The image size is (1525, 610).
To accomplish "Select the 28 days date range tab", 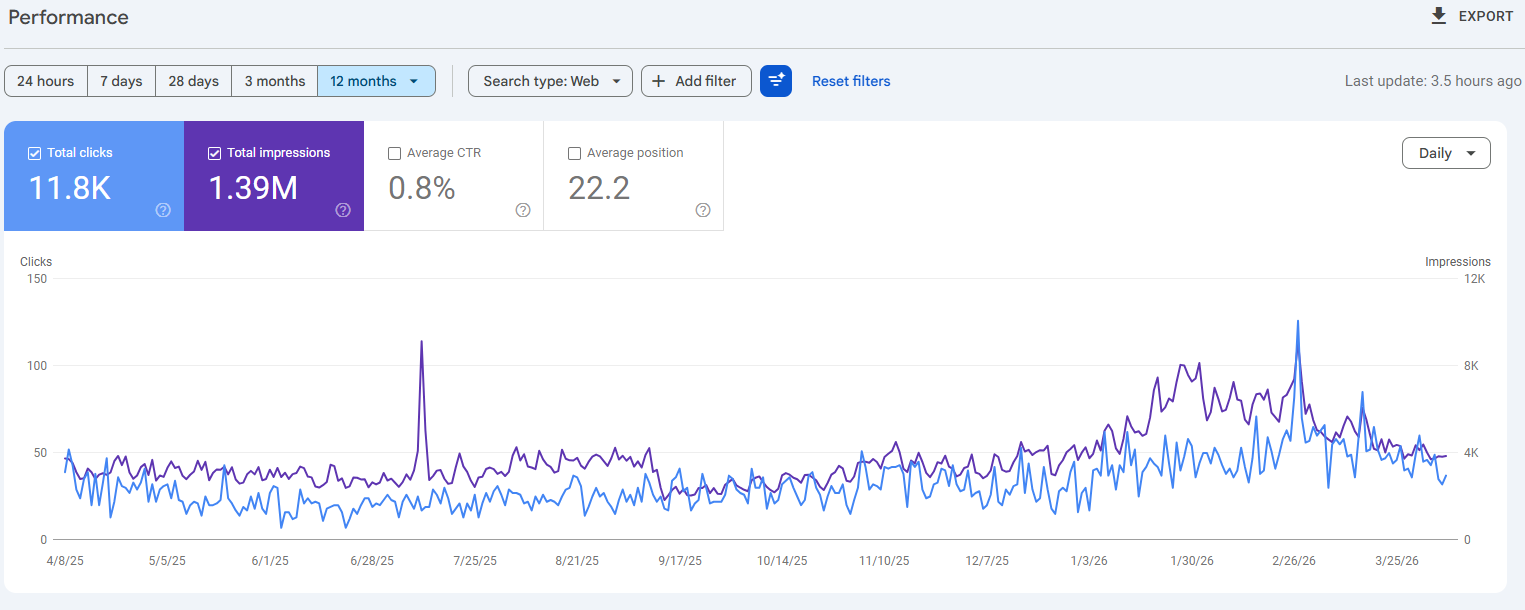I will (192, 81).
